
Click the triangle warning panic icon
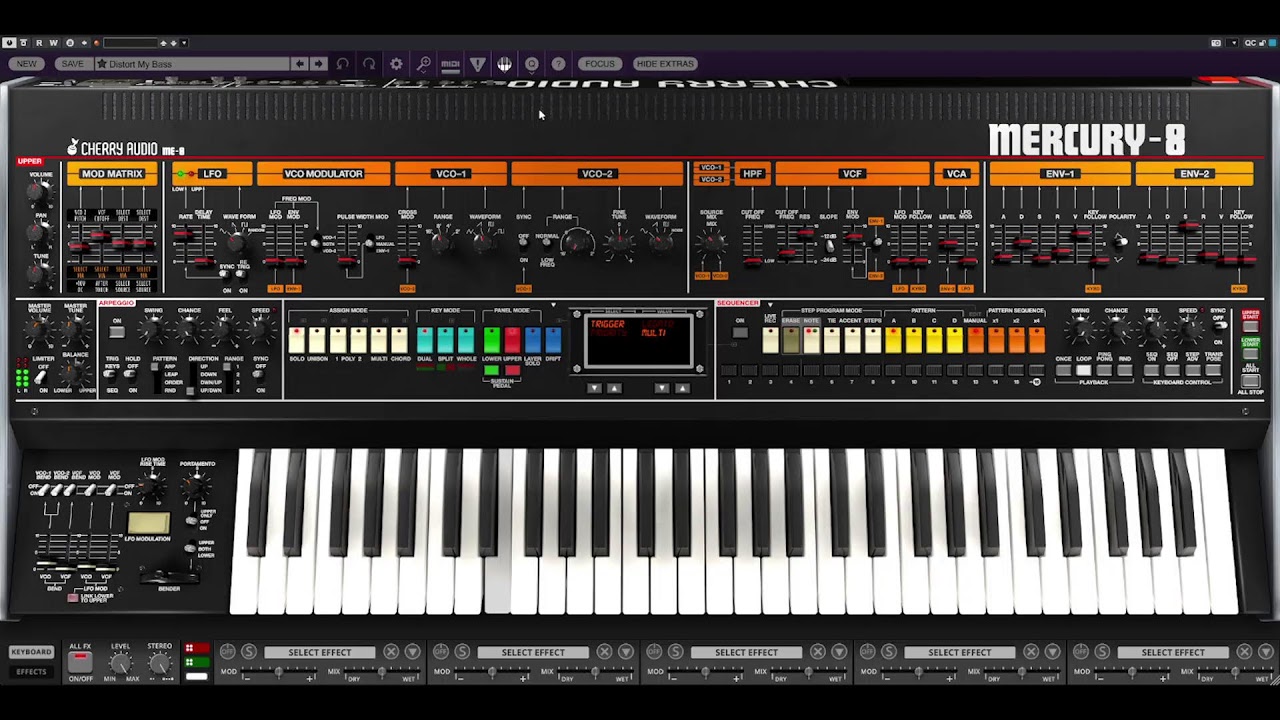(x=477, y=64)
